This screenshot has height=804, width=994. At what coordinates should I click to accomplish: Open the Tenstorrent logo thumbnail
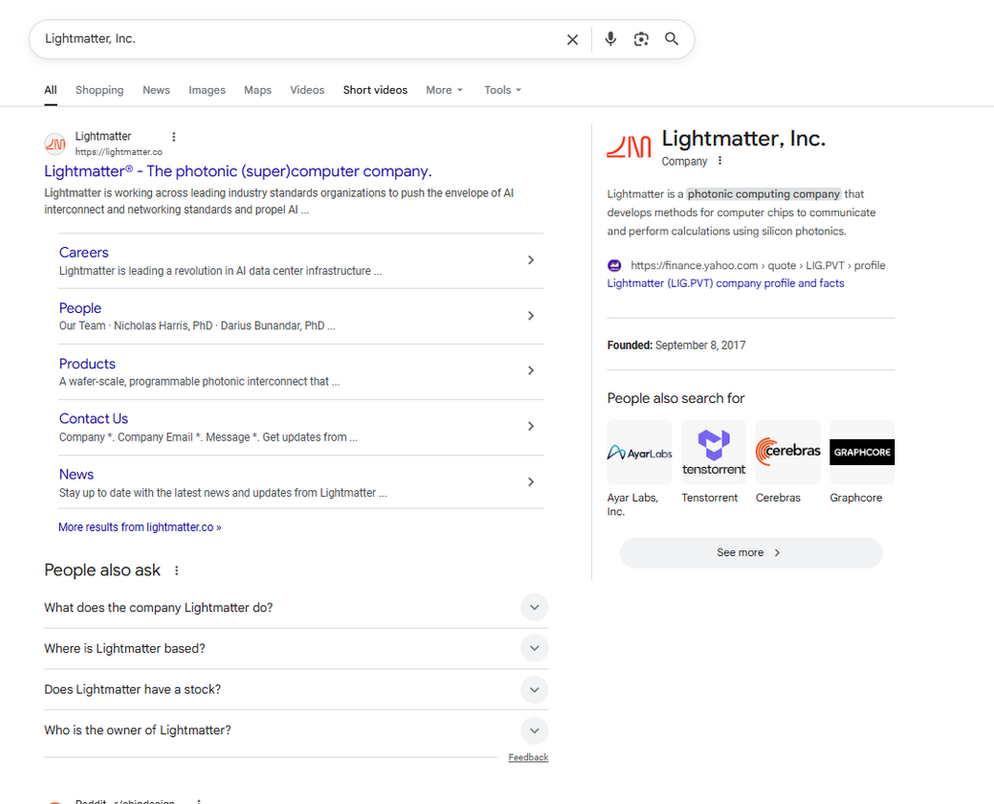[x=713, y=452]
